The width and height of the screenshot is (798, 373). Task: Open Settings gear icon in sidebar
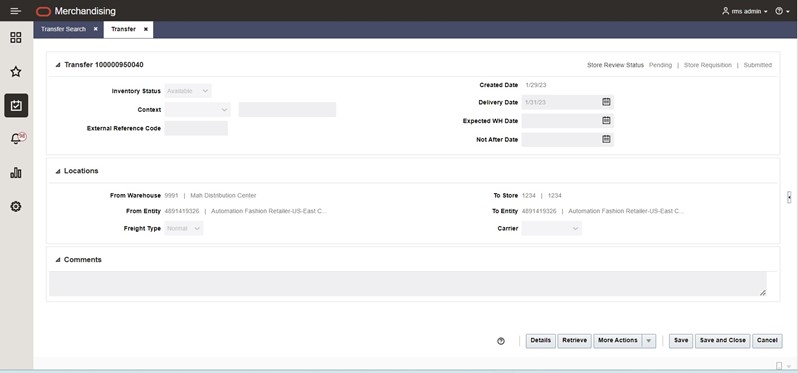[x=16, y=206]
